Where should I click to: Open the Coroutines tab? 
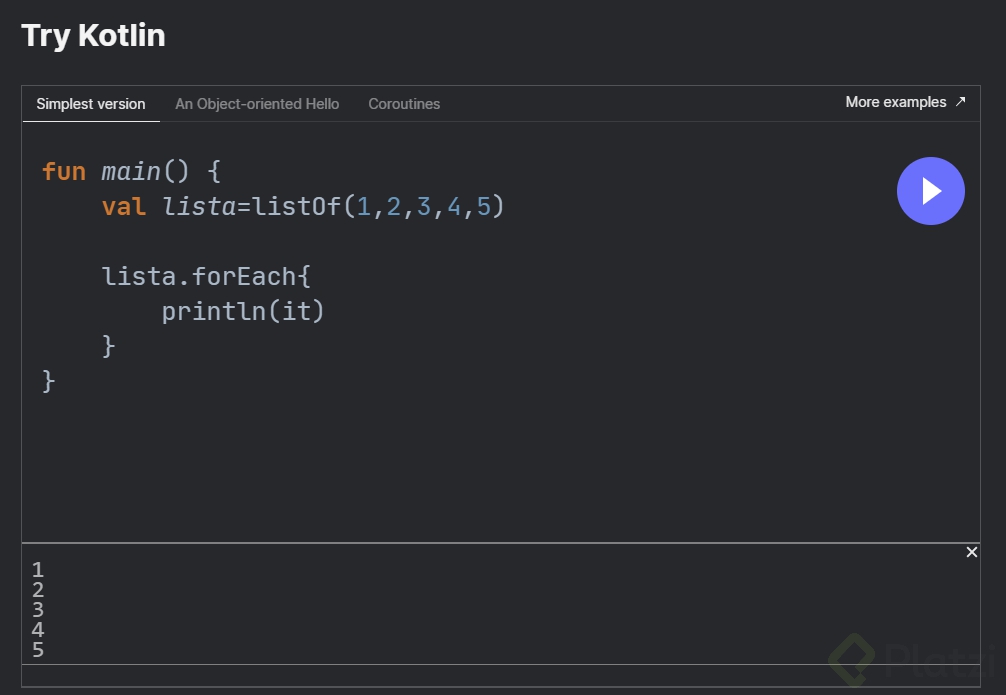[x=404, y=104]
